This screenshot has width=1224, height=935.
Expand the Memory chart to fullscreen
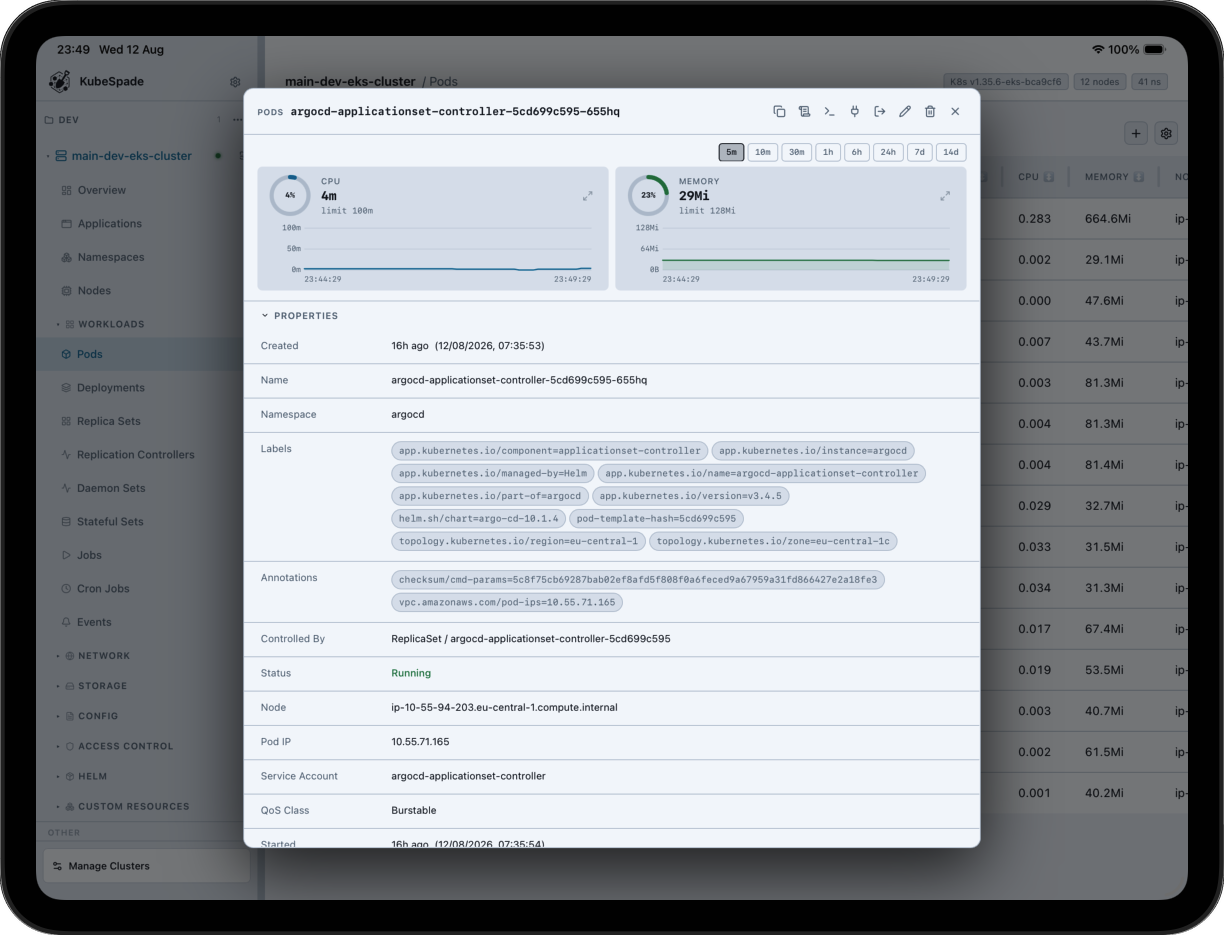[x=945, y=196]
